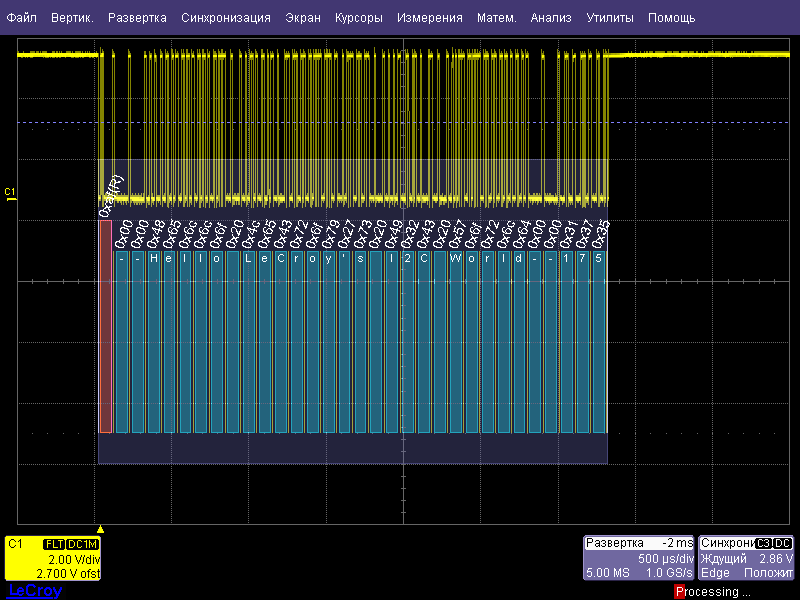Open the Помощь menu
This screenshot has width=800, height=600.
click(671, 18)
